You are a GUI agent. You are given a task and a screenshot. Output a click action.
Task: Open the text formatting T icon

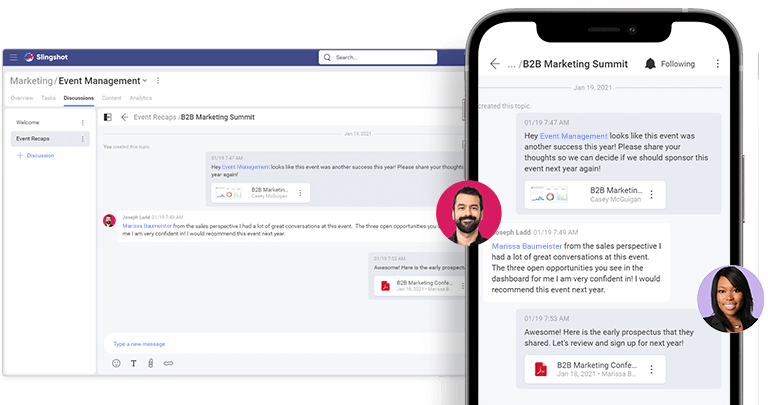pyautogui.click(x=133, y=363)
